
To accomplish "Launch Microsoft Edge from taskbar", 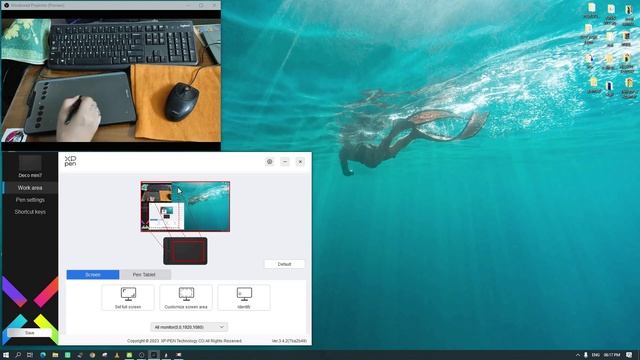I will 43,355.
